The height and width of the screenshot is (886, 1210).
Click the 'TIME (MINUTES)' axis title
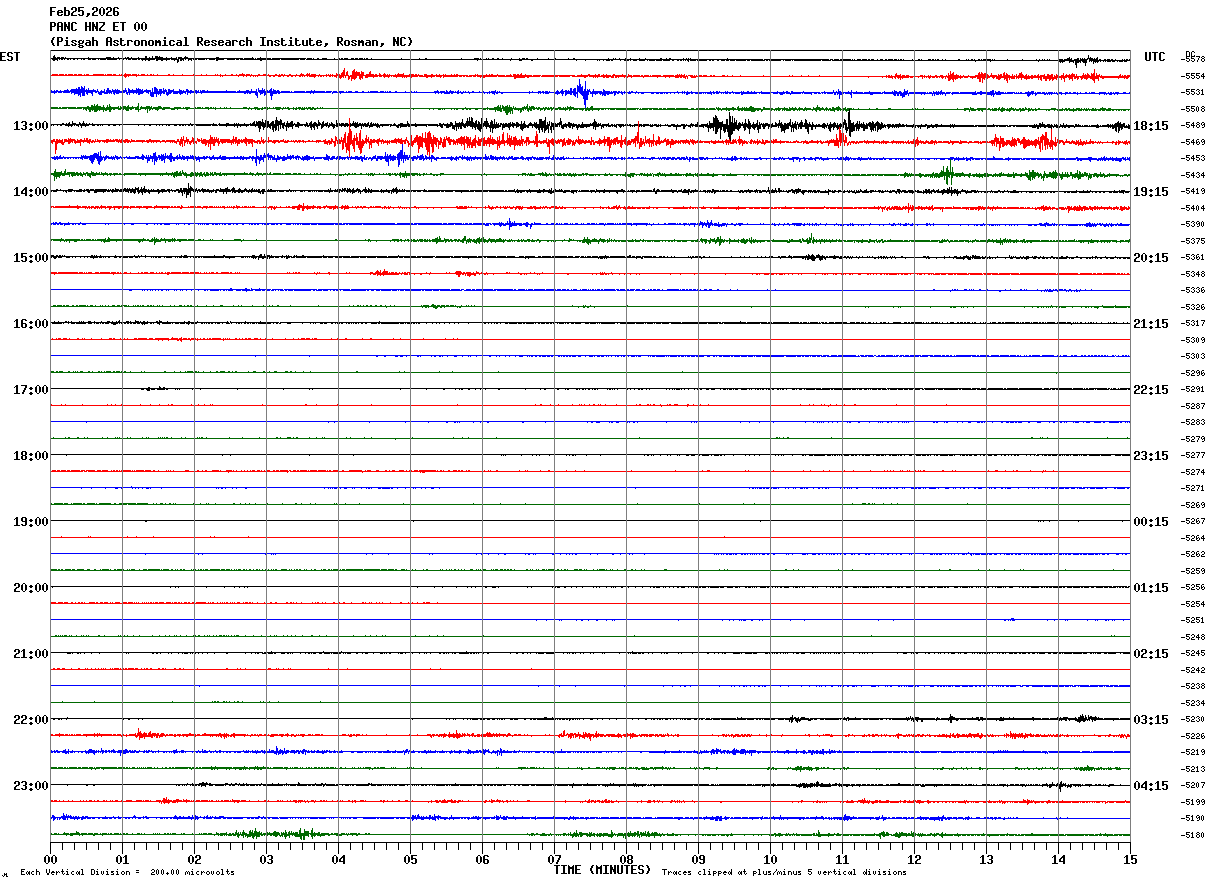tap(602, 870)
